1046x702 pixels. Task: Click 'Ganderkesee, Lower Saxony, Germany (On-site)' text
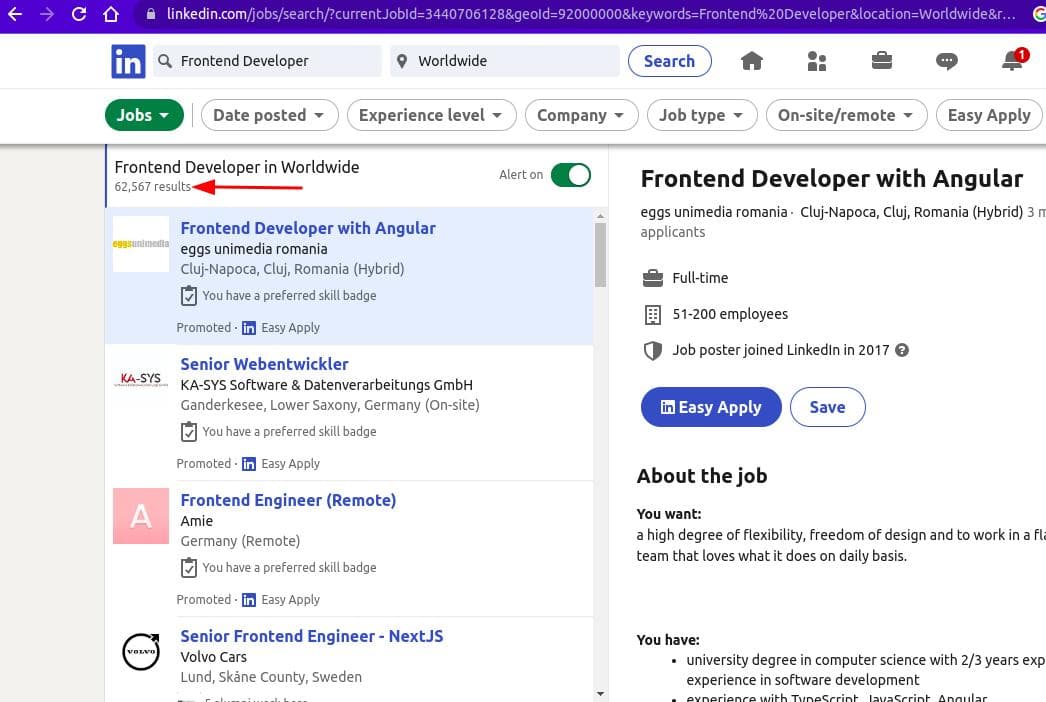point(330,405)
